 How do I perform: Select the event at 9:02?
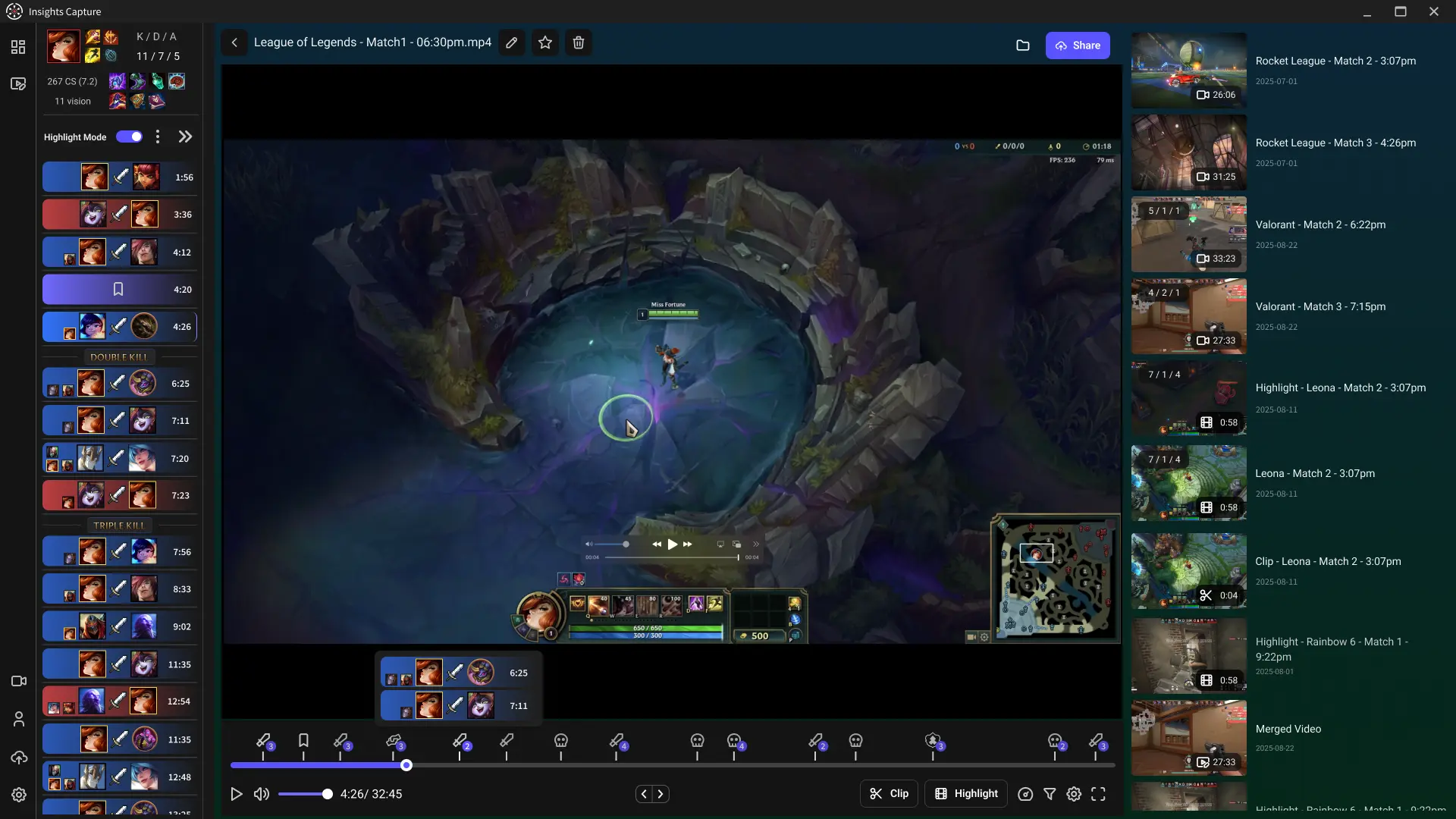[120, 627]
